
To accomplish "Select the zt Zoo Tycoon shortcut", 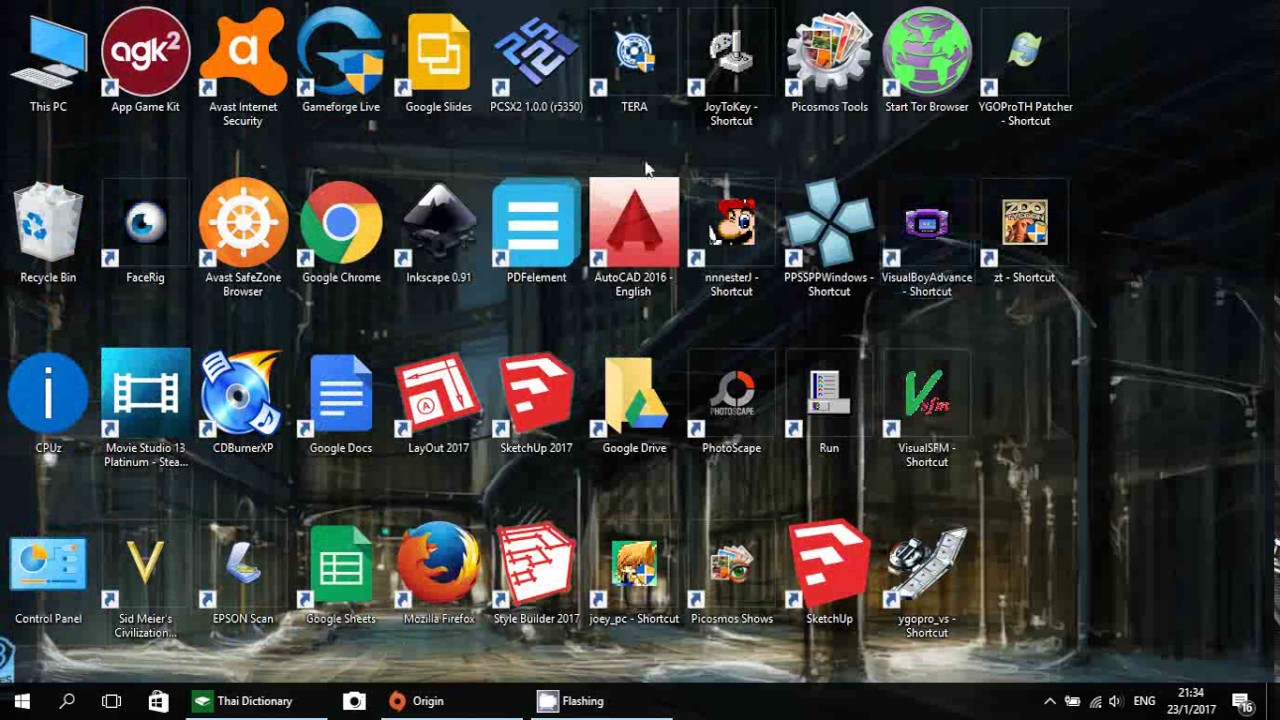I will pyautogui.click(x=1025, y=232).
